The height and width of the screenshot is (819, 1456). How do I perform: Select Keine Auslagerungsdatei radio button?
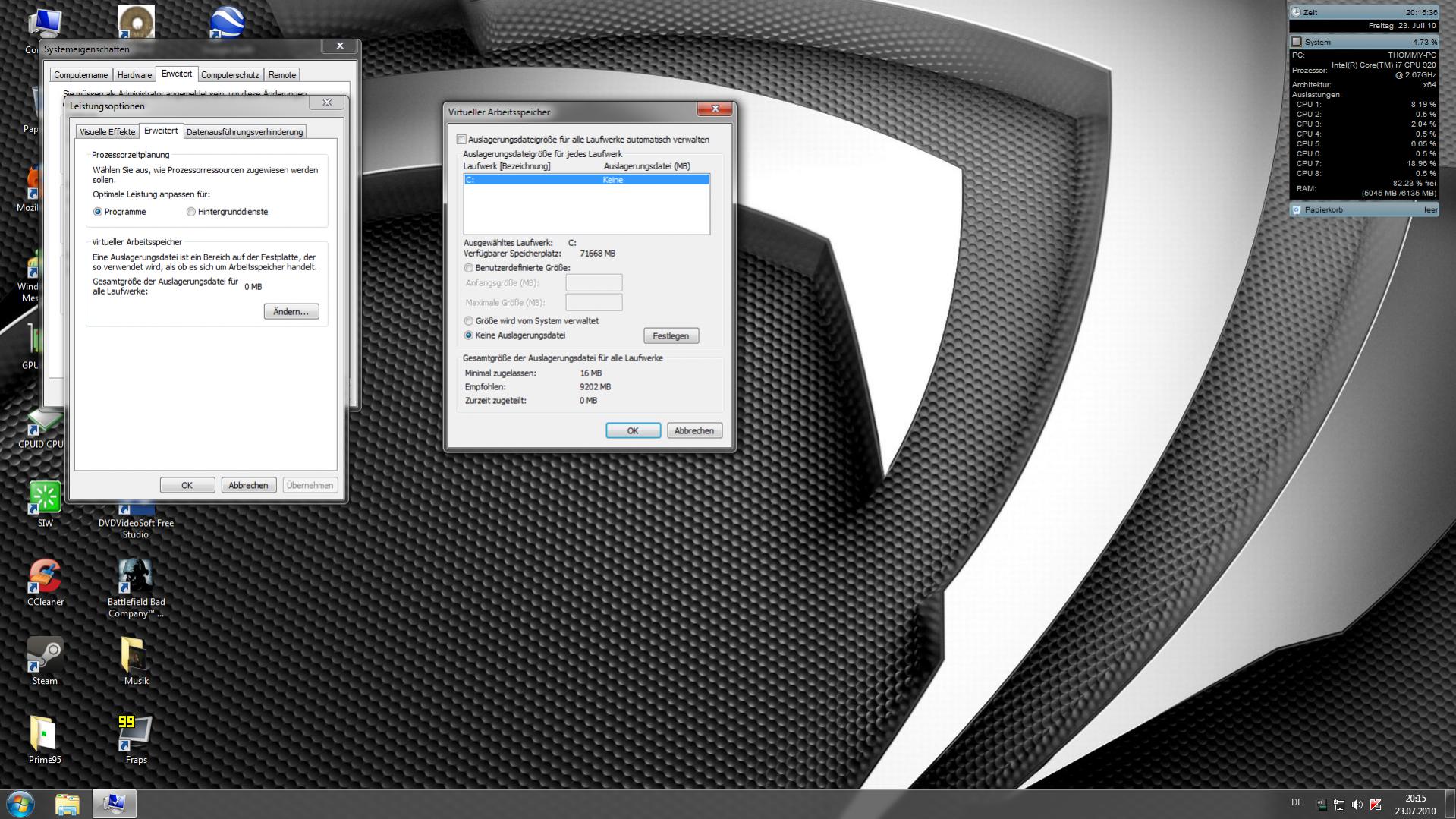pyautogui.click(x=468, y=335)
